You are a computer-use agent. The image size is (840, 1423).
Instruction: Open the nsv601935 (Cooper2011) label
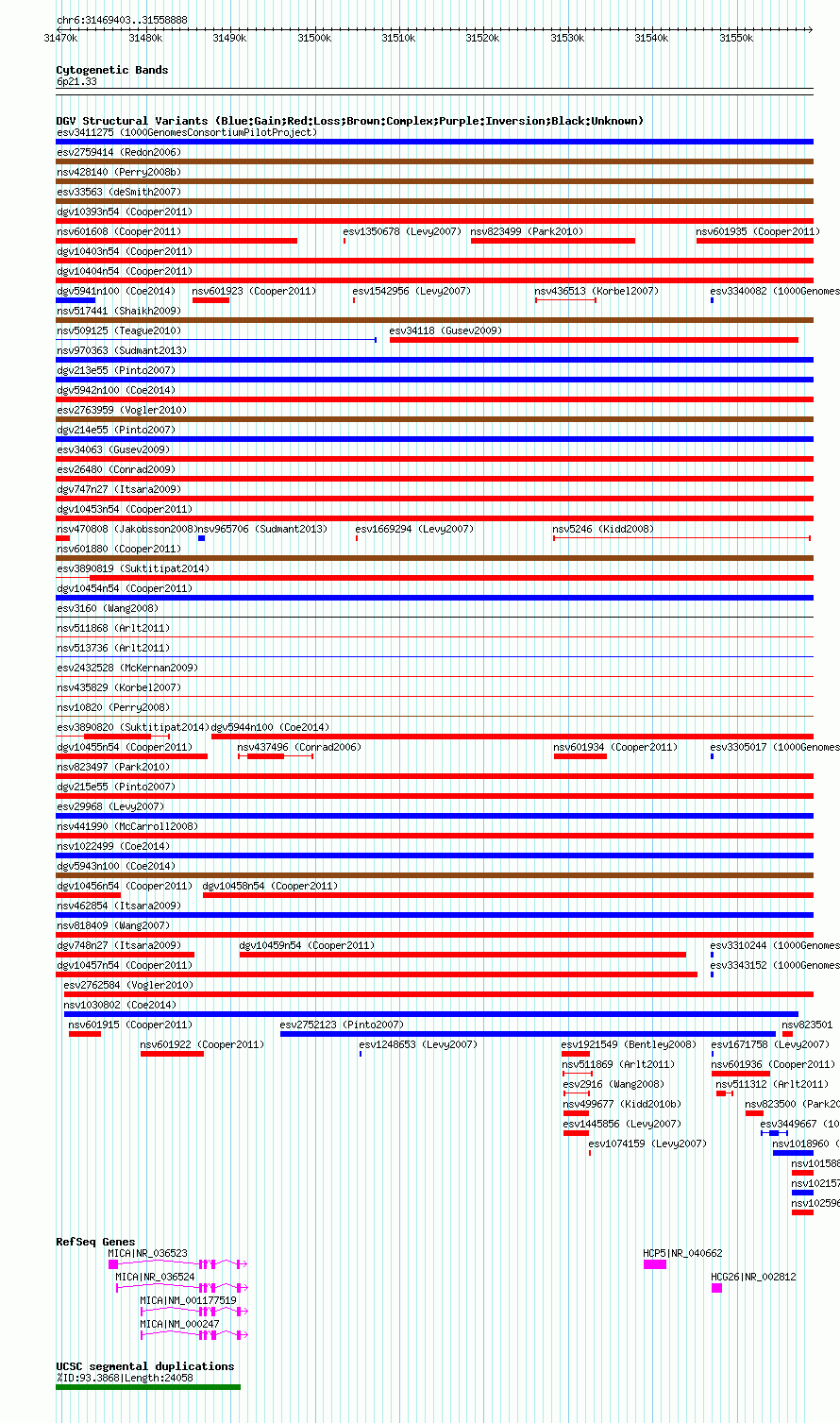pos(758,231)
